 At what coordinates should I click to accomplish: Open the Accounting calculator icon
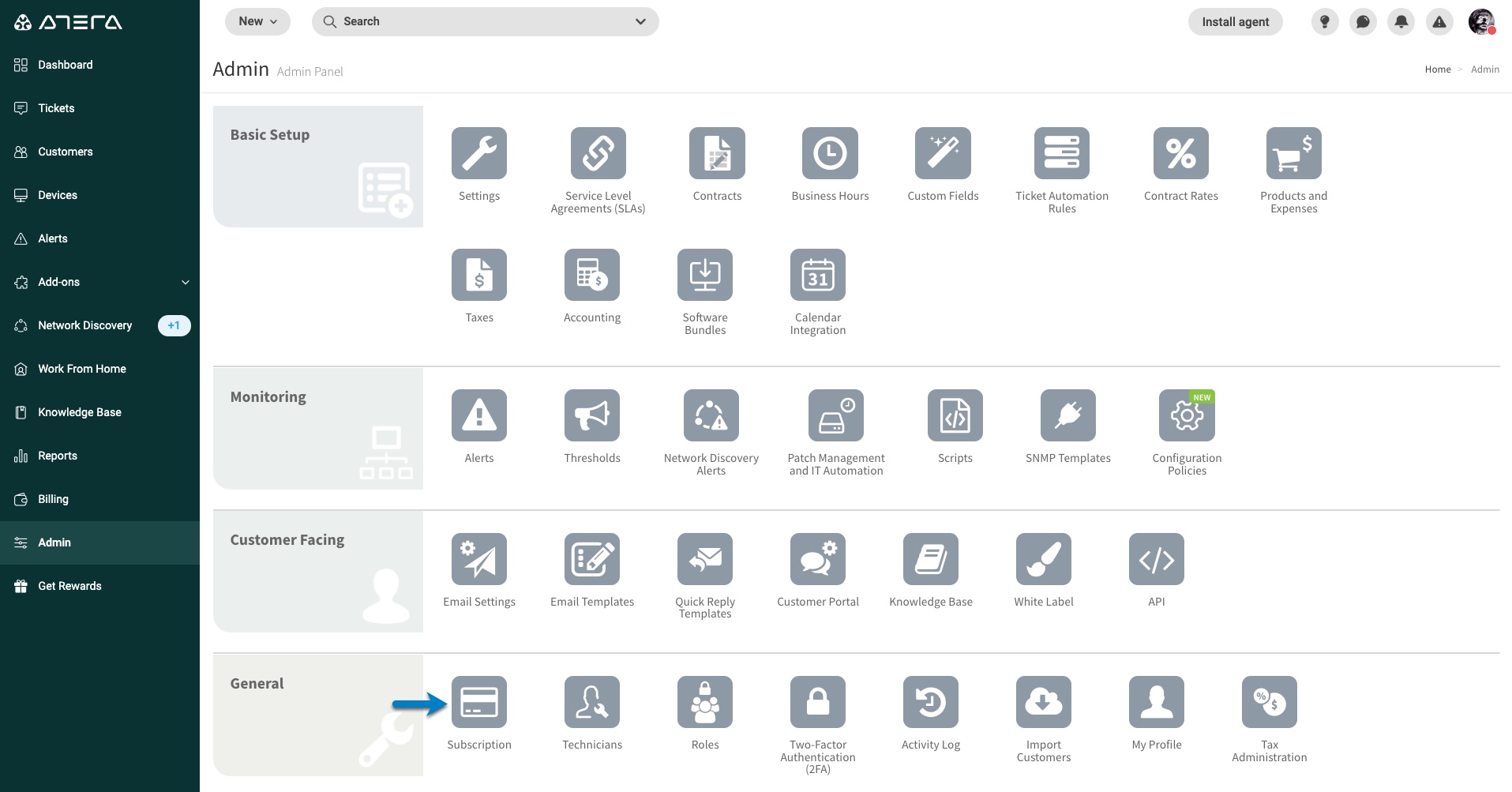[x=592, y=275]
